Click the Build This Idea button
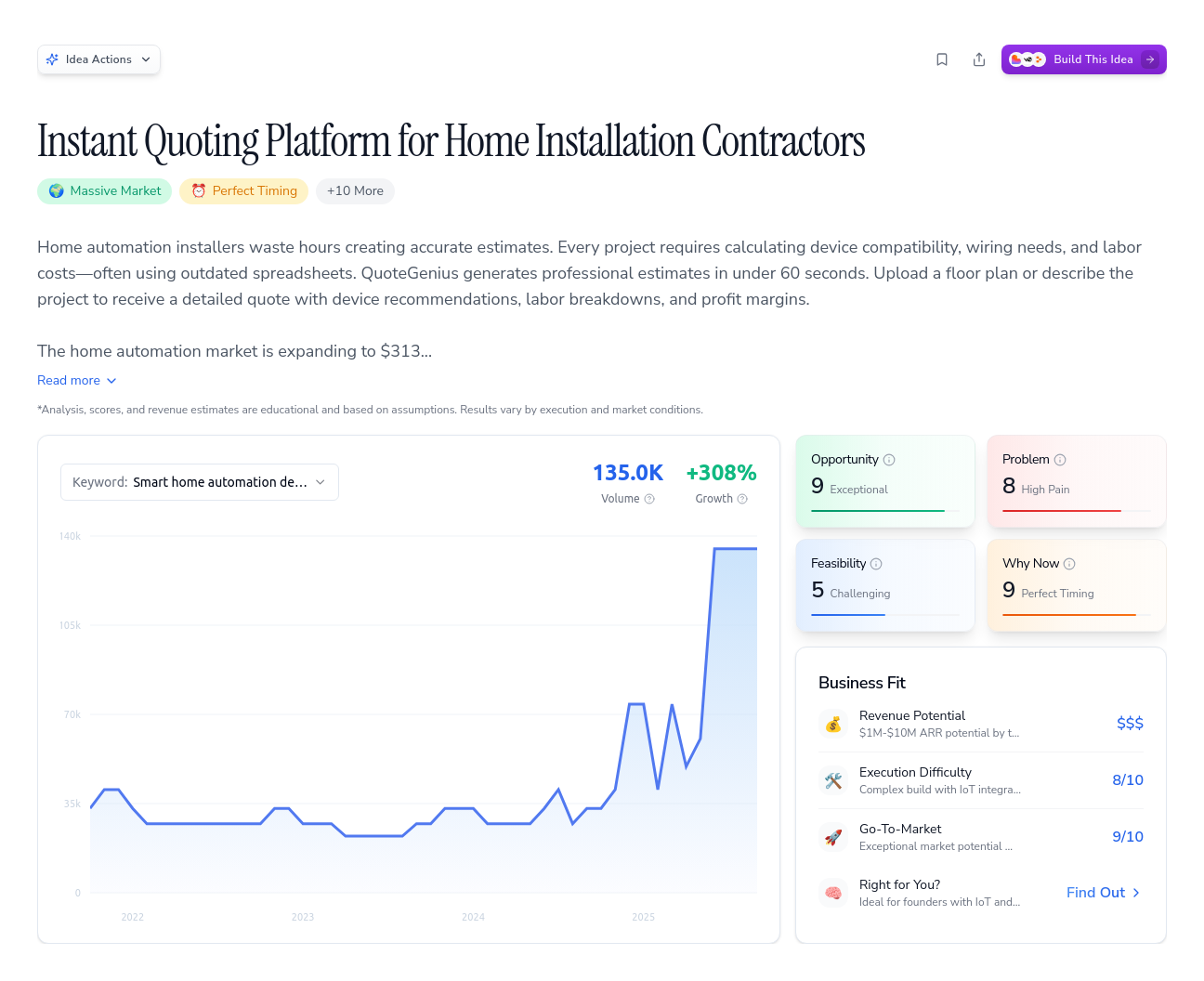 pyautogui.click(x=1083, y=59)
